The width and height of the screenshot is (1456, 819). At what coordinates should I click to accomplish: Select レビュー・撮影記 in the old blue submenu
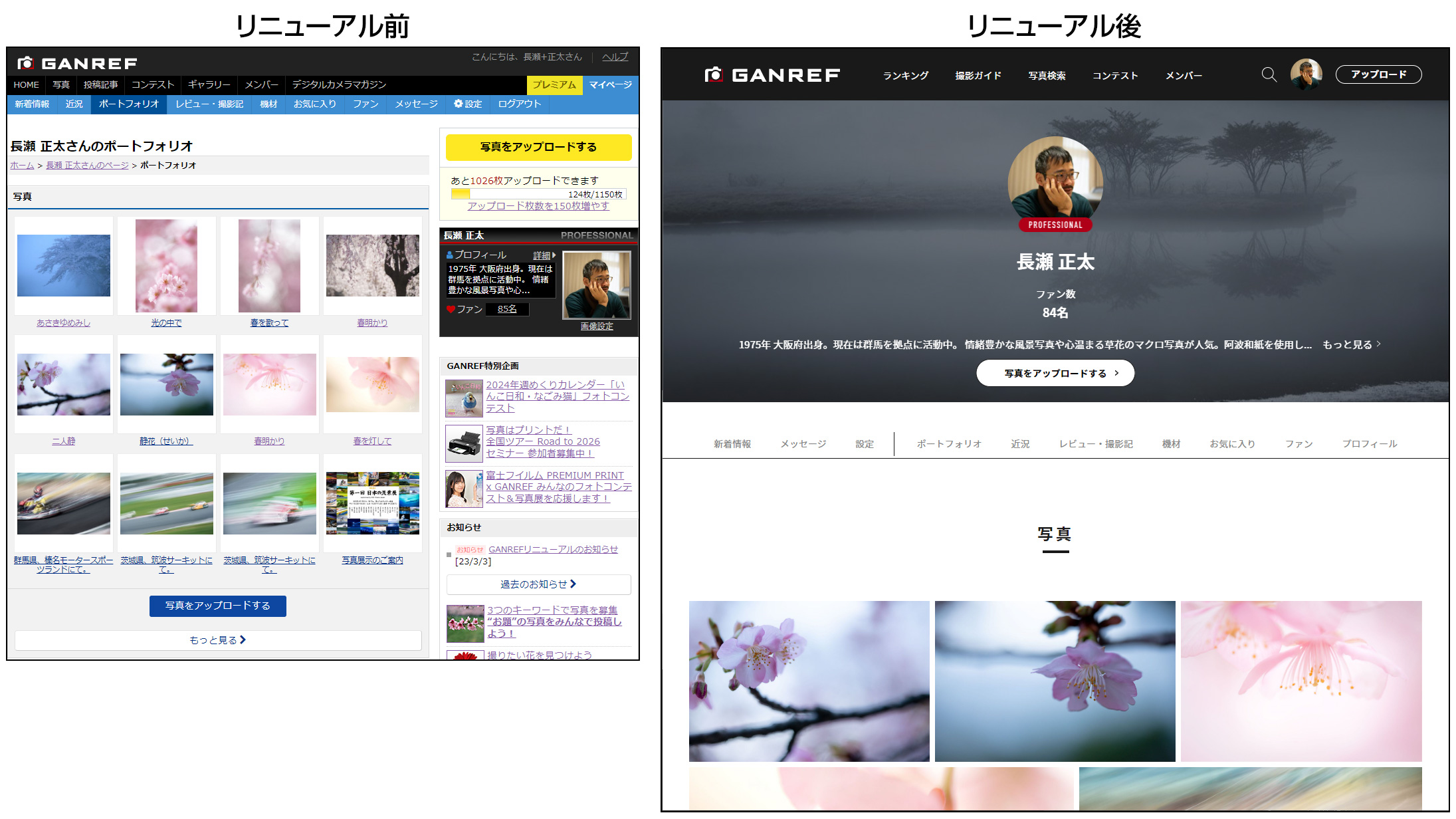209,104
